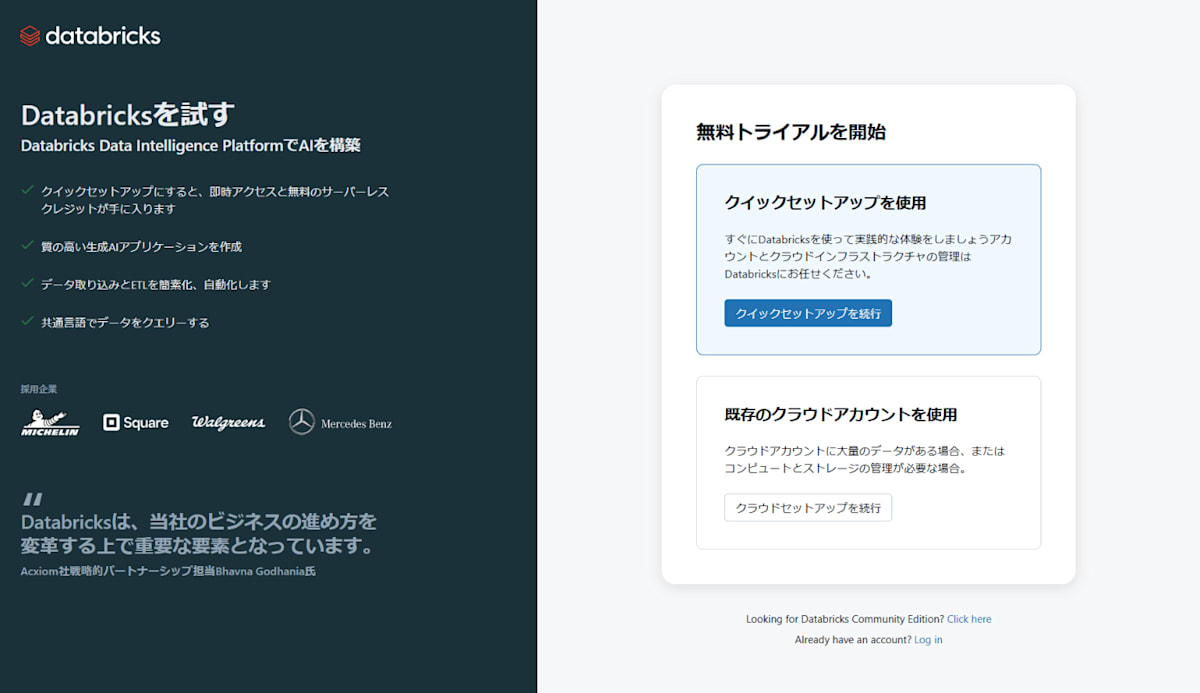
Task: Click クラウドセットアップを続行 button
Action: point(808,508)
